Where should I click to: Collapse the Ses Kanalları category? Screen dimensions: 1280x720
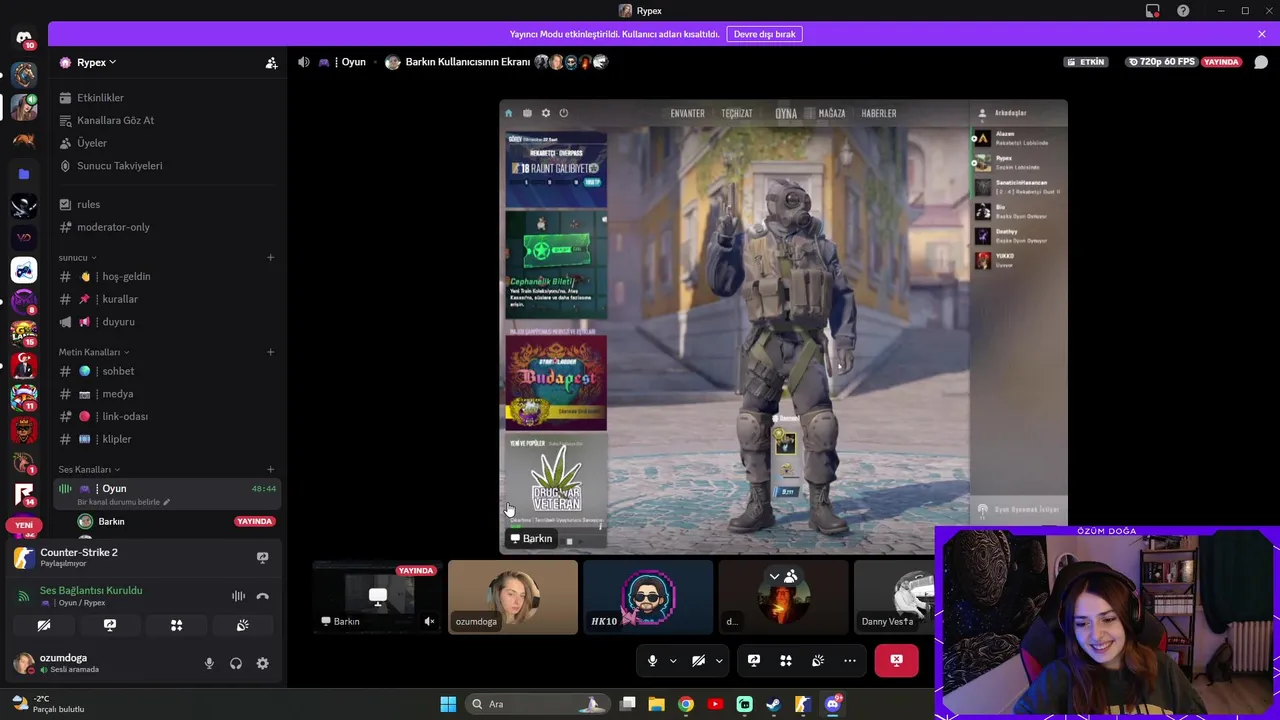click(x=88, y=469)
